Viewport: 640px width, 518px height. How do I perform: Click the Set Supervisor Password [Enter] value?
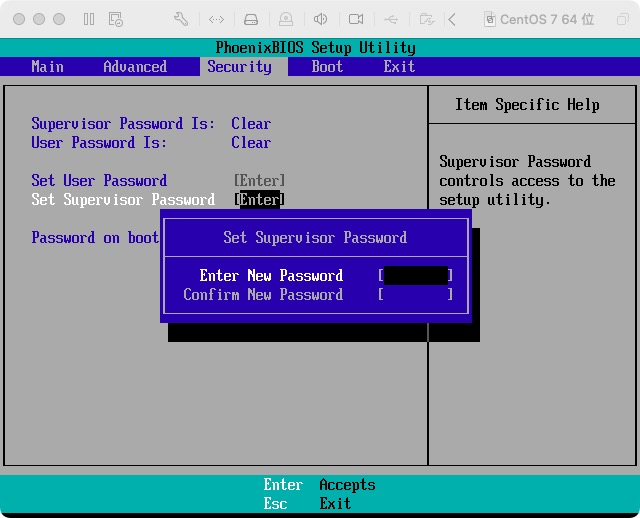(x=259, y=200)
